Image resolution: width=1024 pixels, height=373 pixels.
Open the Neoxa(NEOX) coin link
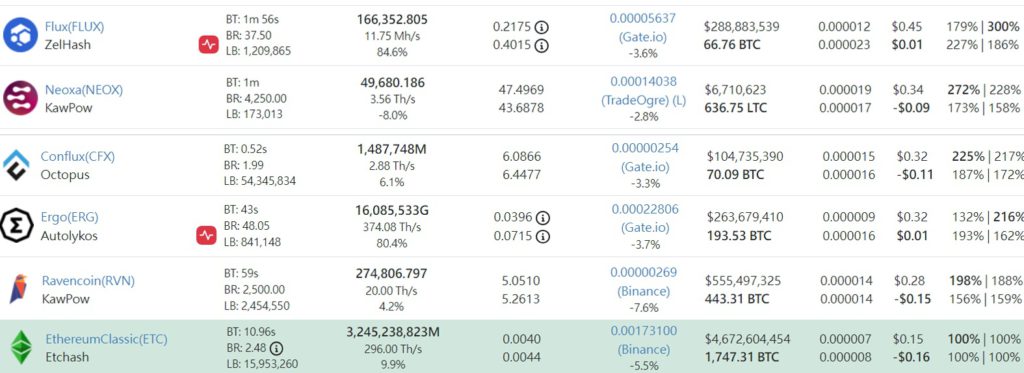click(x=84, y=90)
